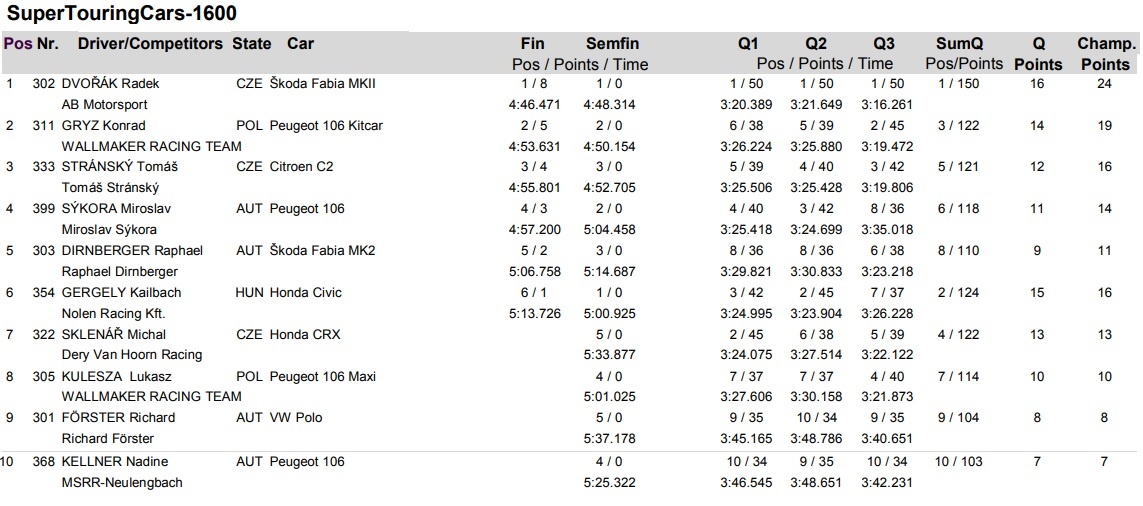The width and height of the screenshot is (1143, 506).
Task: Click Q3 time 3:16.261
Action: [x=887, y=104]
